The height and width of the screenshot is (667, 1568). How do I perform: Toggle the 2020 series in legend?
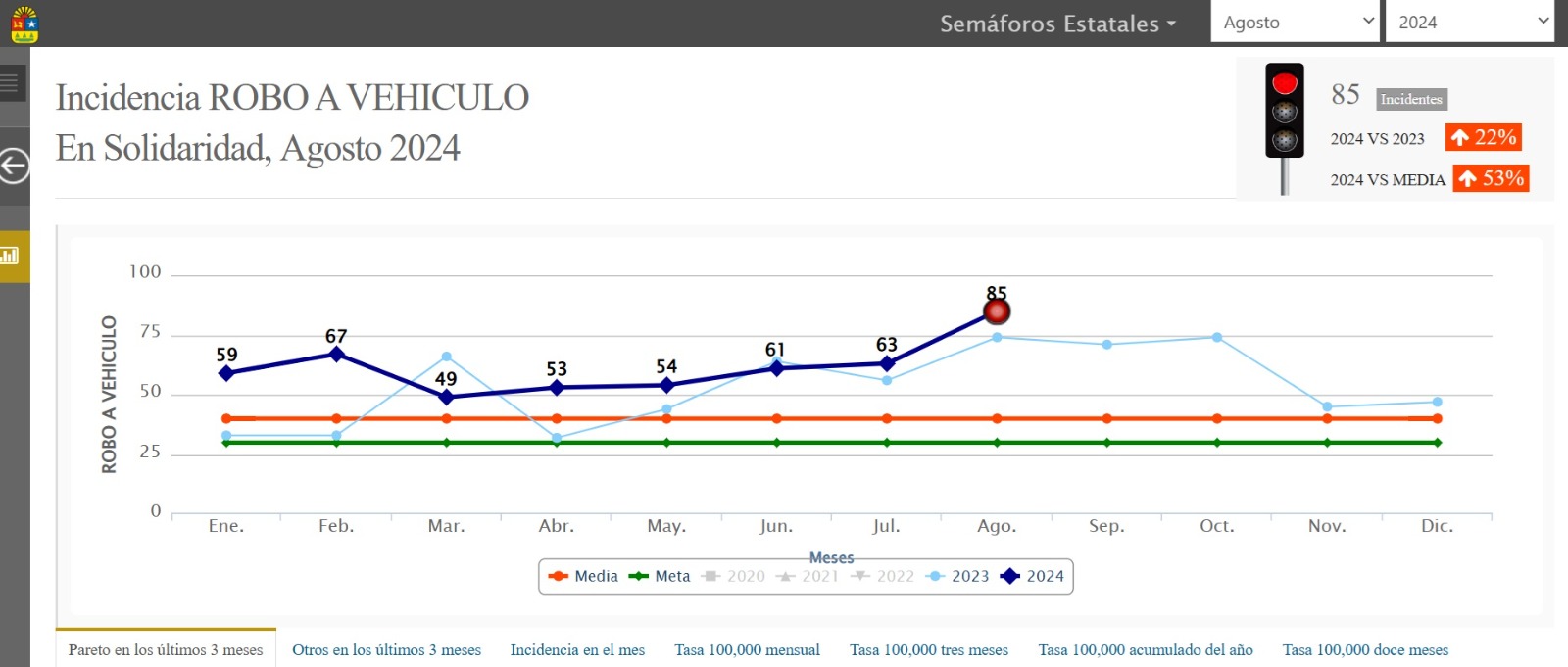tap(734, 576)
